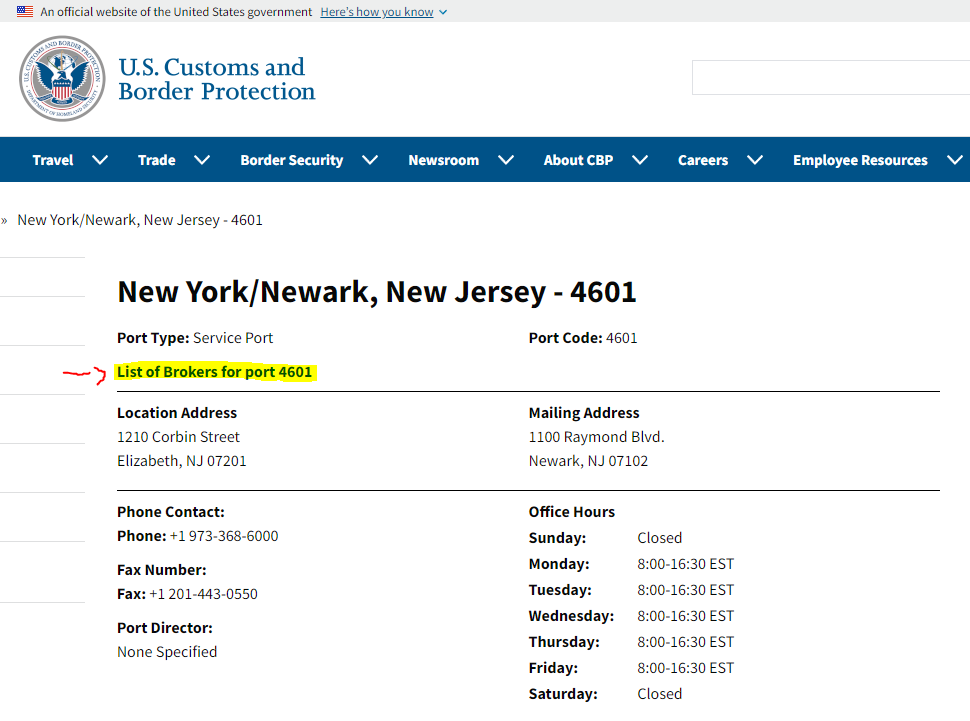Expand the chevron next to Employee Resources
Screen dimensions: 970x721
tap(955, 160)
